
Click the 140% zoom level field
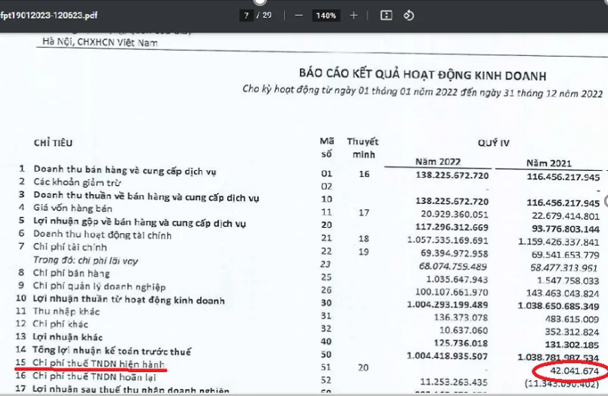coord(326,16)
